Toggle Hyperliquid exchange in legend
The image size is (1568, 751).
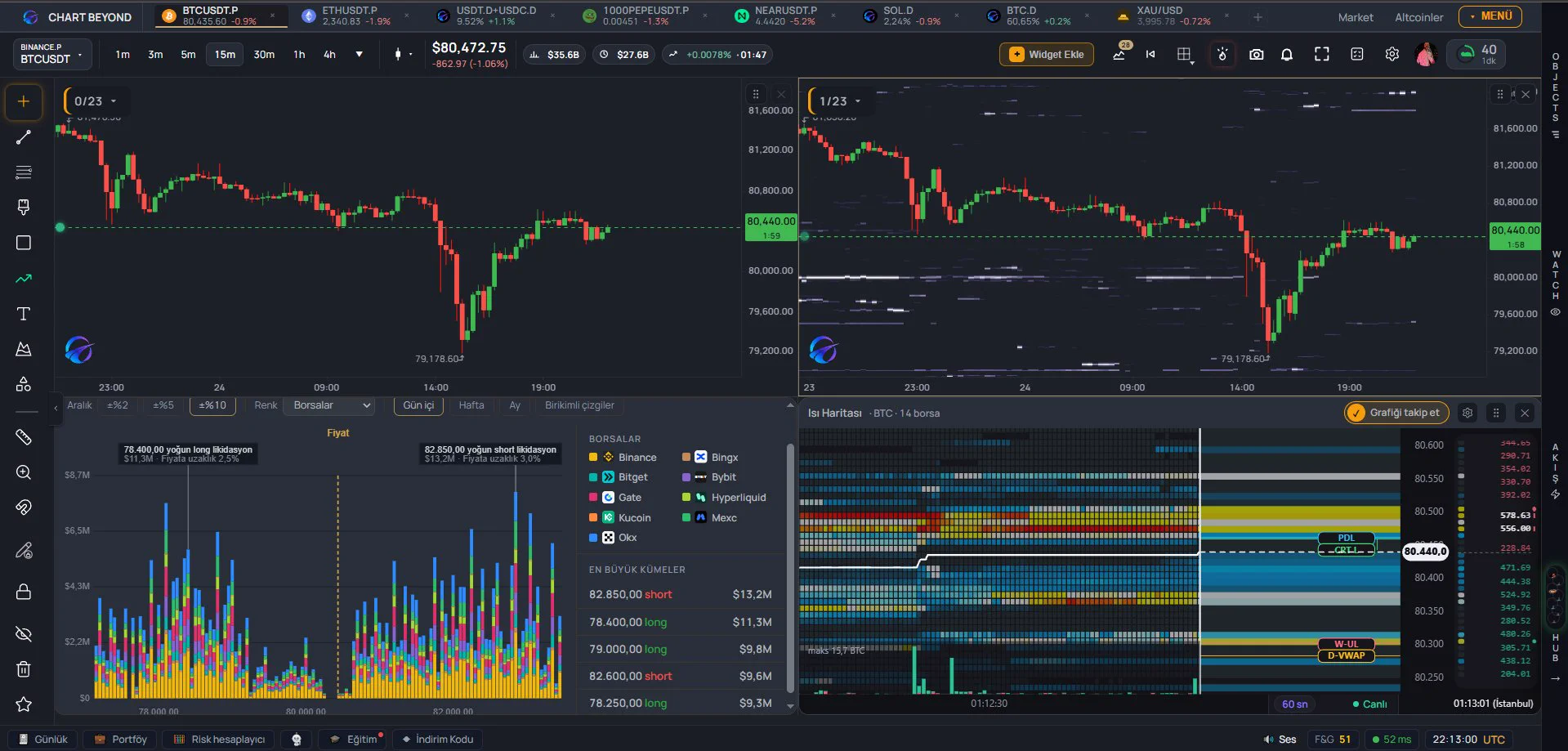pyautogui.click(x=724, y=498)
